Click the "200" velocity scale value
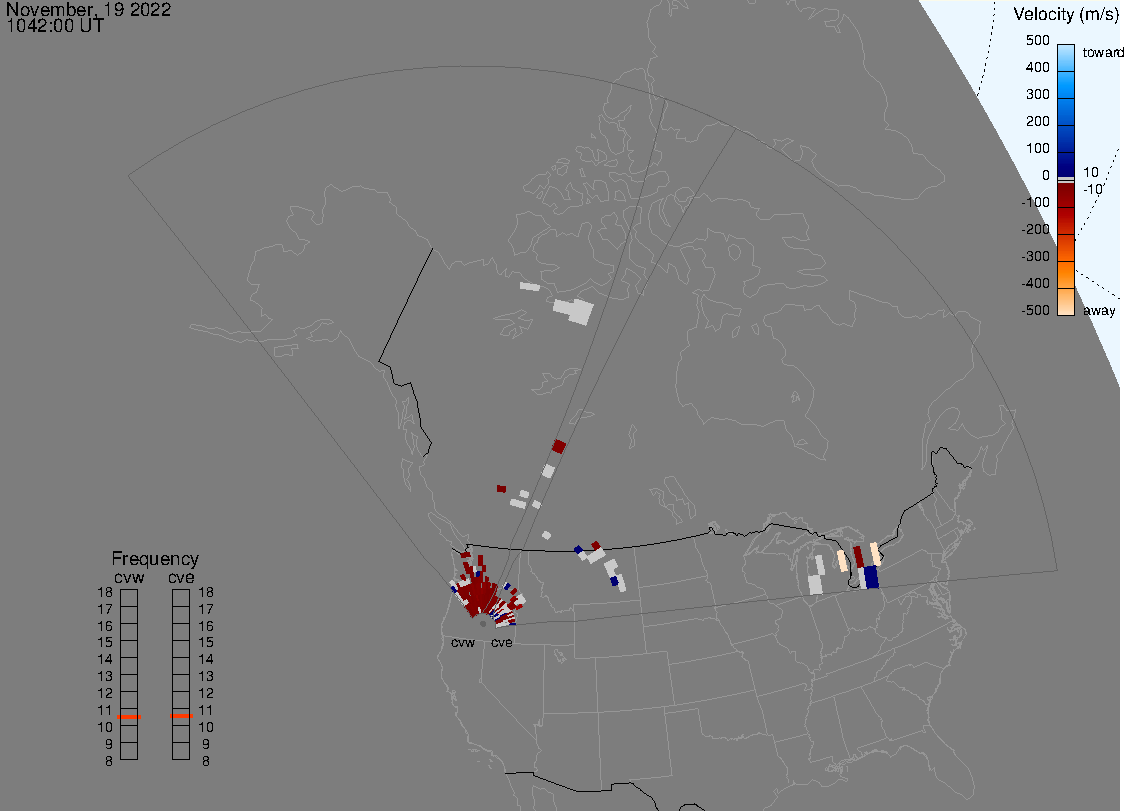1124x811 pixels. pos(1037,121)
